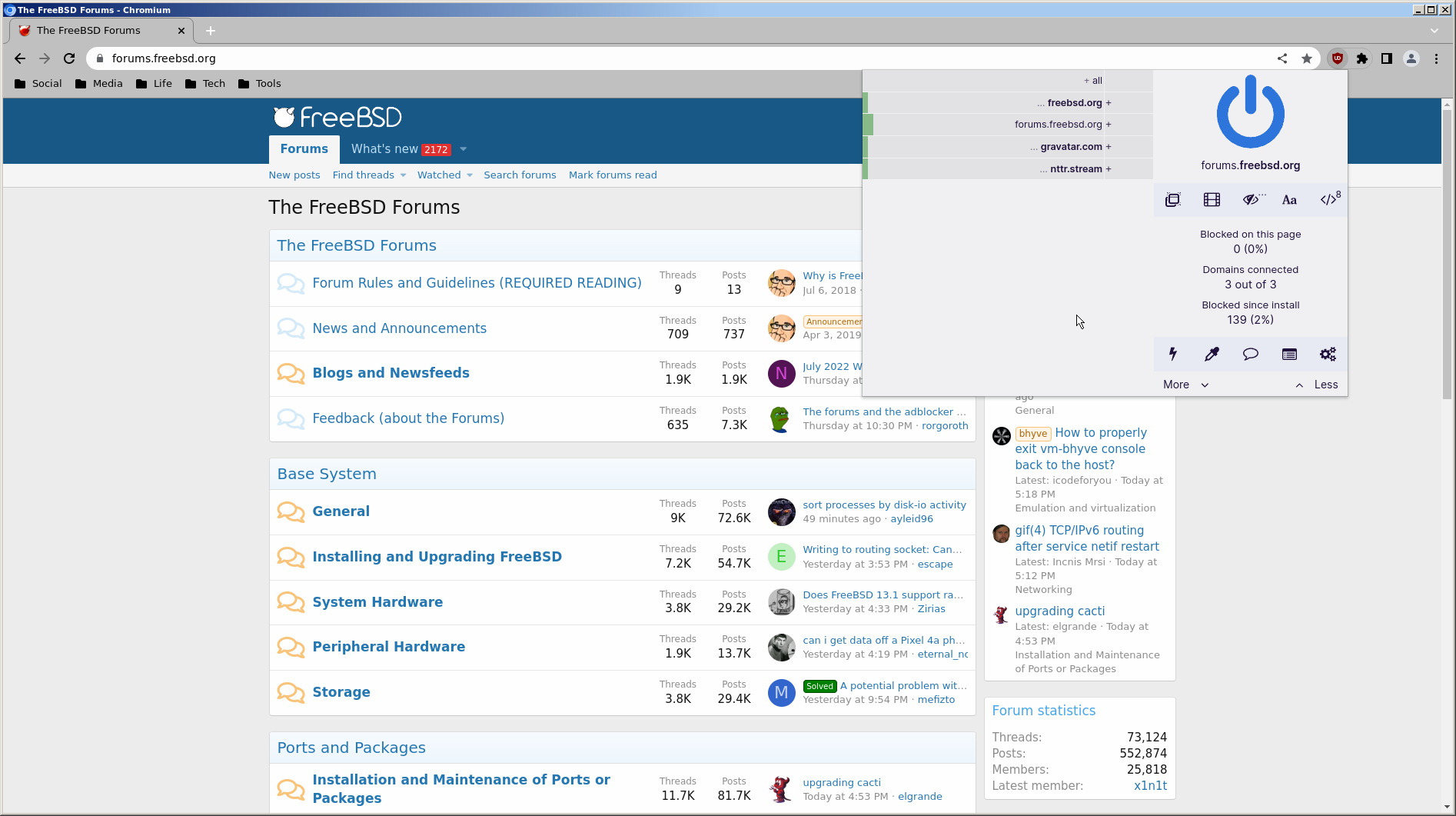Toggle blocking of remote fonts

(x=1289, y=200)
